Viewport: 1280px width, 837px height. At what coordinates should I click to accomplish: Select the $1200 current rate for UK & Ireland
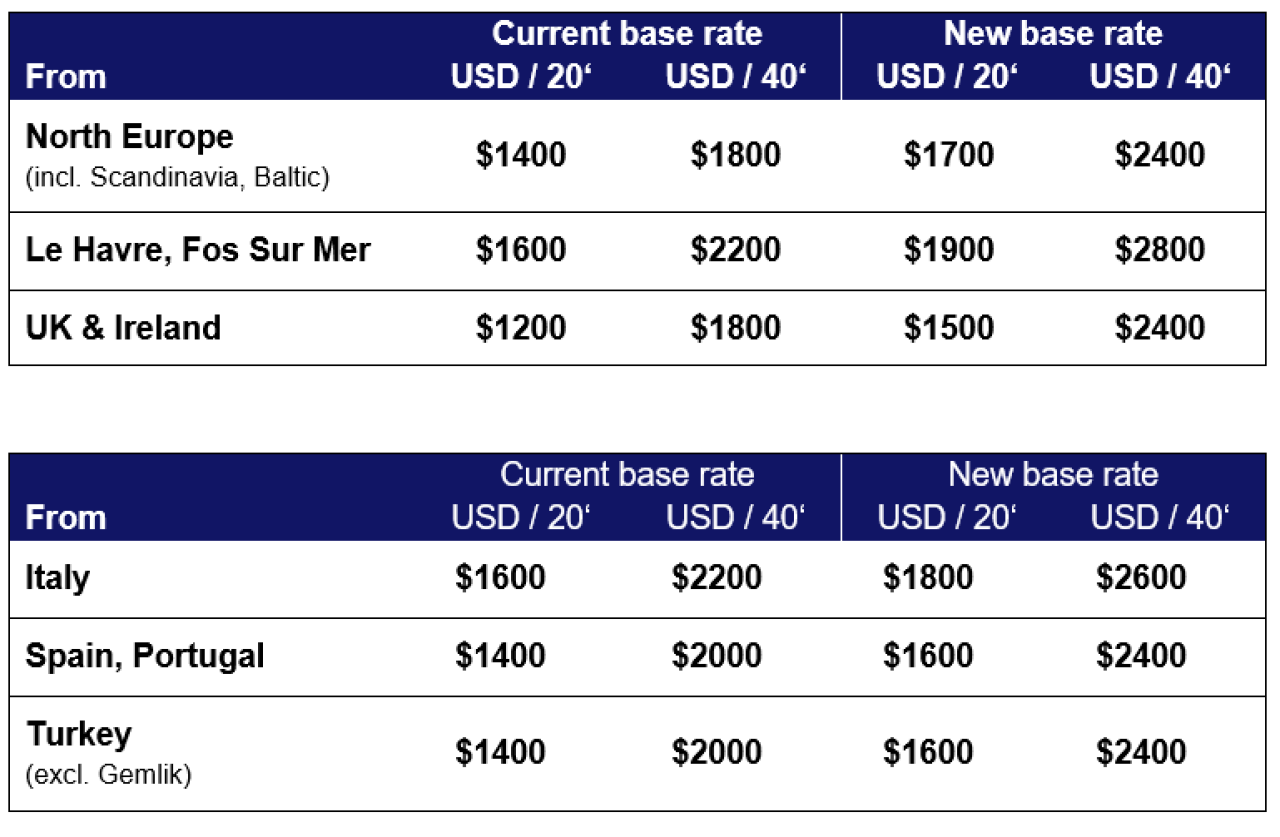coord(521,328)
